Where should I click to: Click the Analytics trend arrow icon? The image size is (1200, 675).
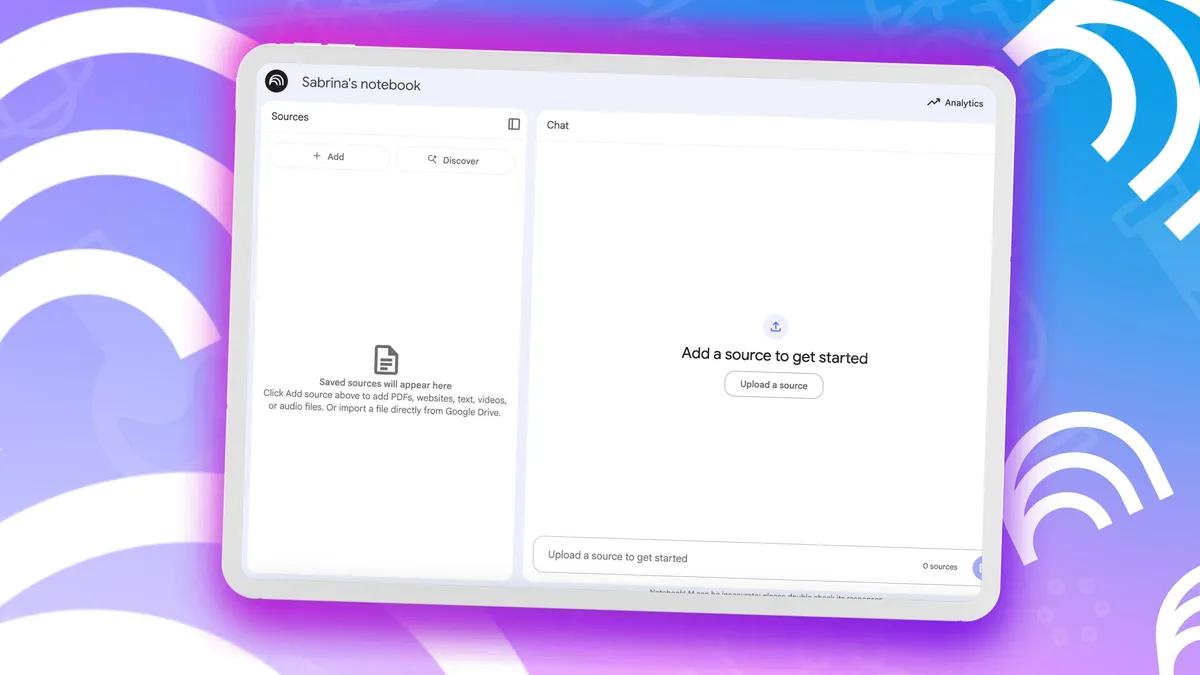(x=933, y=102)
